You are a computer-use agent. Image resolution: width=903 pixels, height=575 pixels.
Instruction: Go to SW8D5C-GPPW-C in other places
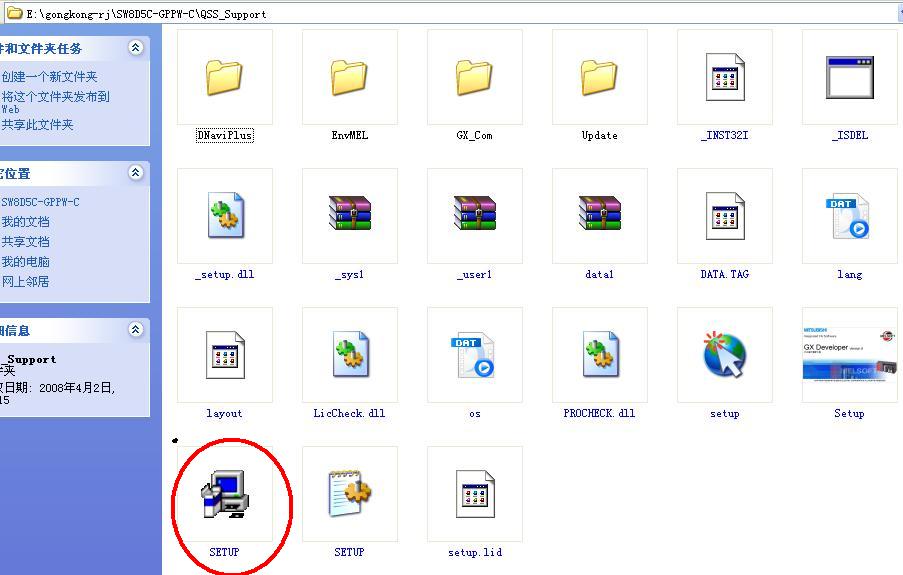(40, 202)
